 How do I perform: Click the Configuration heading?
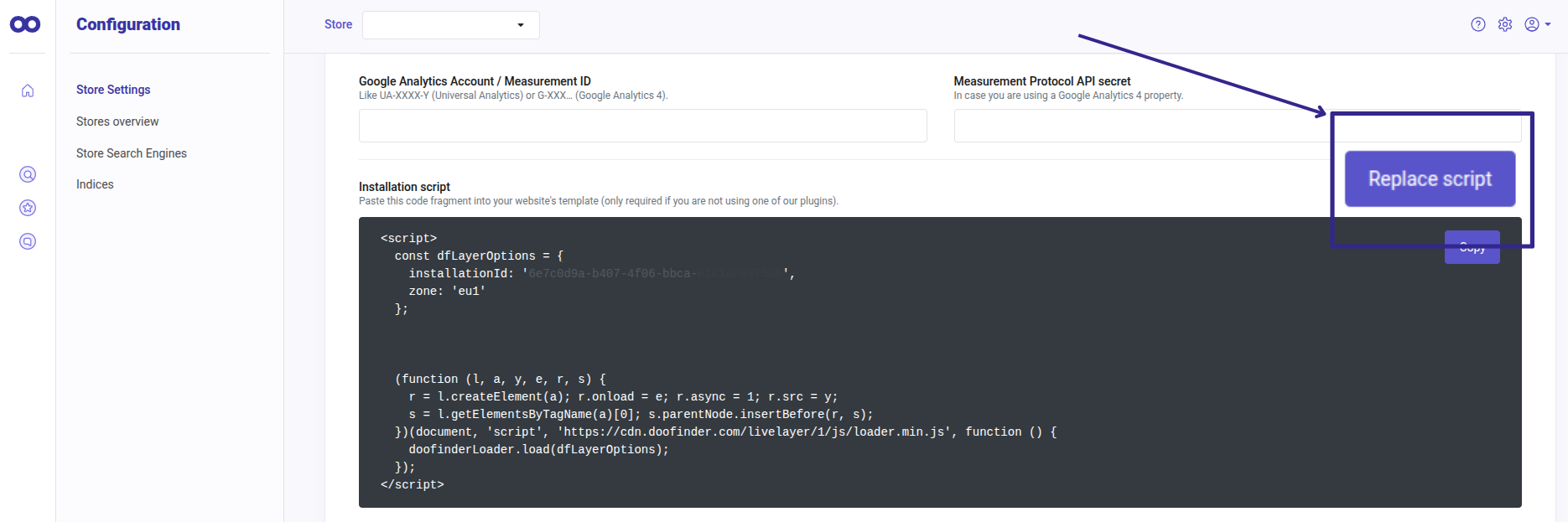[x=128, y=24]
